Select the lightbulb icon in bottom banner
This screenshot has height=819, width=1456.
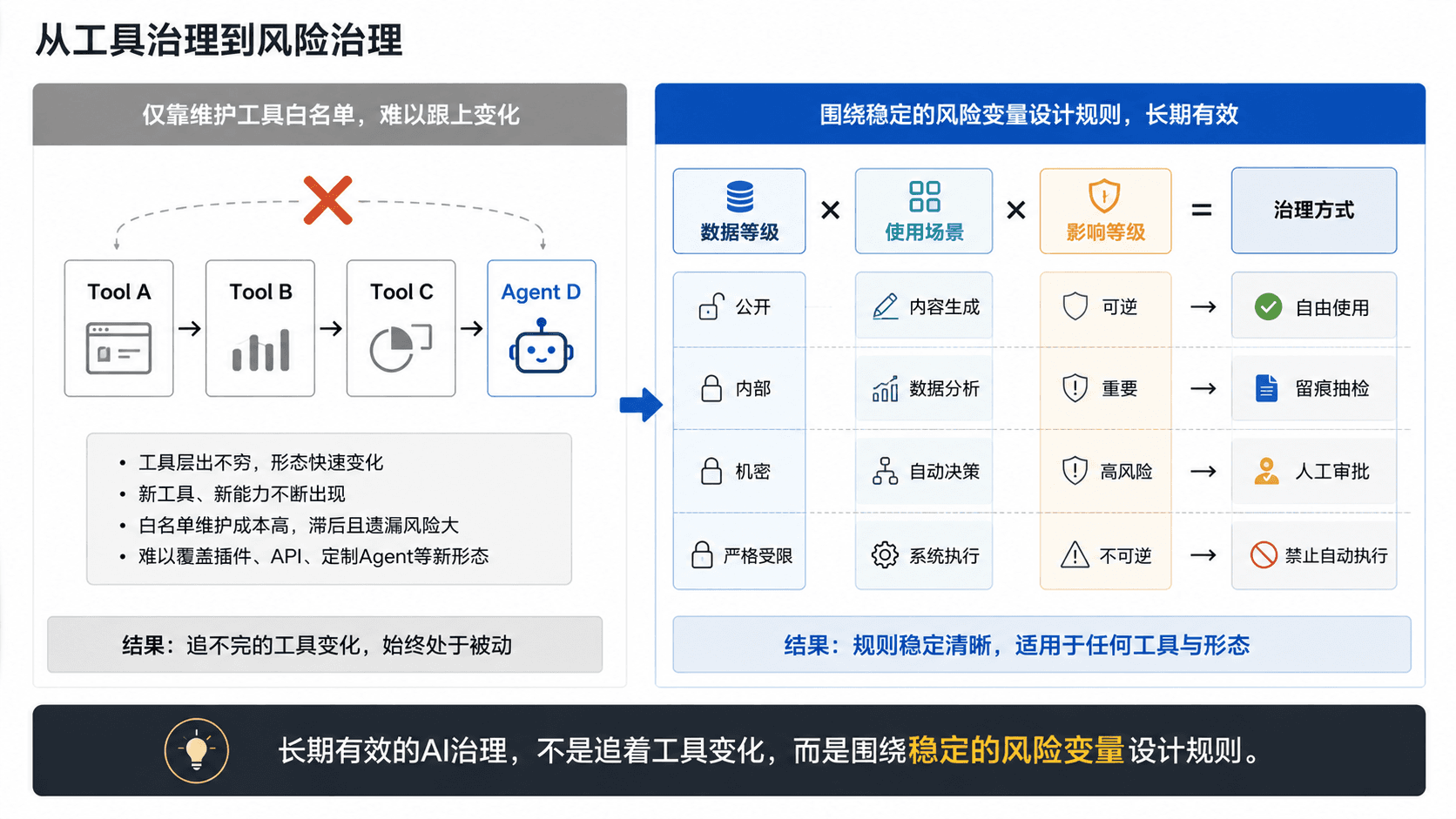[x=197, y=750]
